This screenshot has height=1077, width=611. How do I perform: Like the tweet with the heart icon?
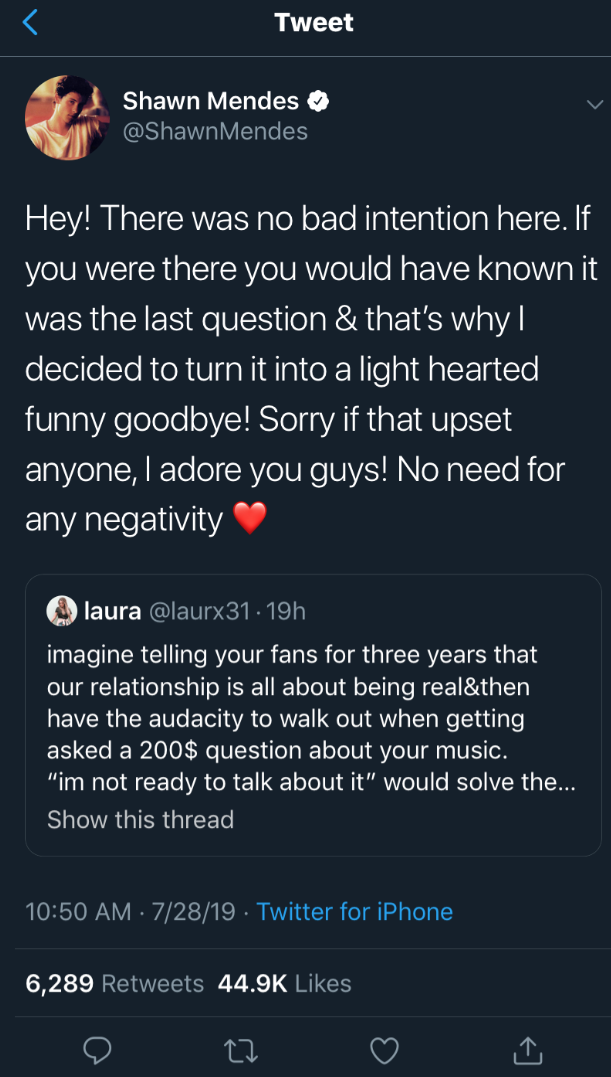tap(384, 1049)
